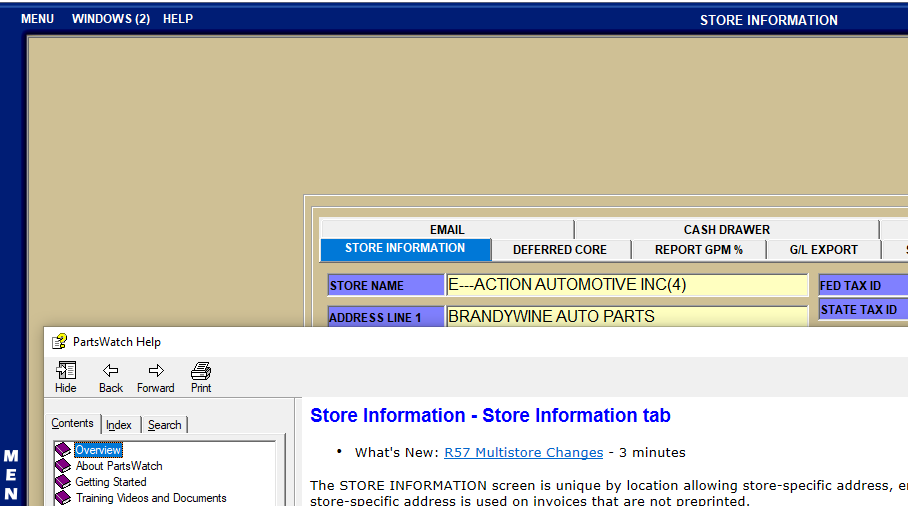
Task: Open the WINDOWS (2) menu
Action: (111, 19)
